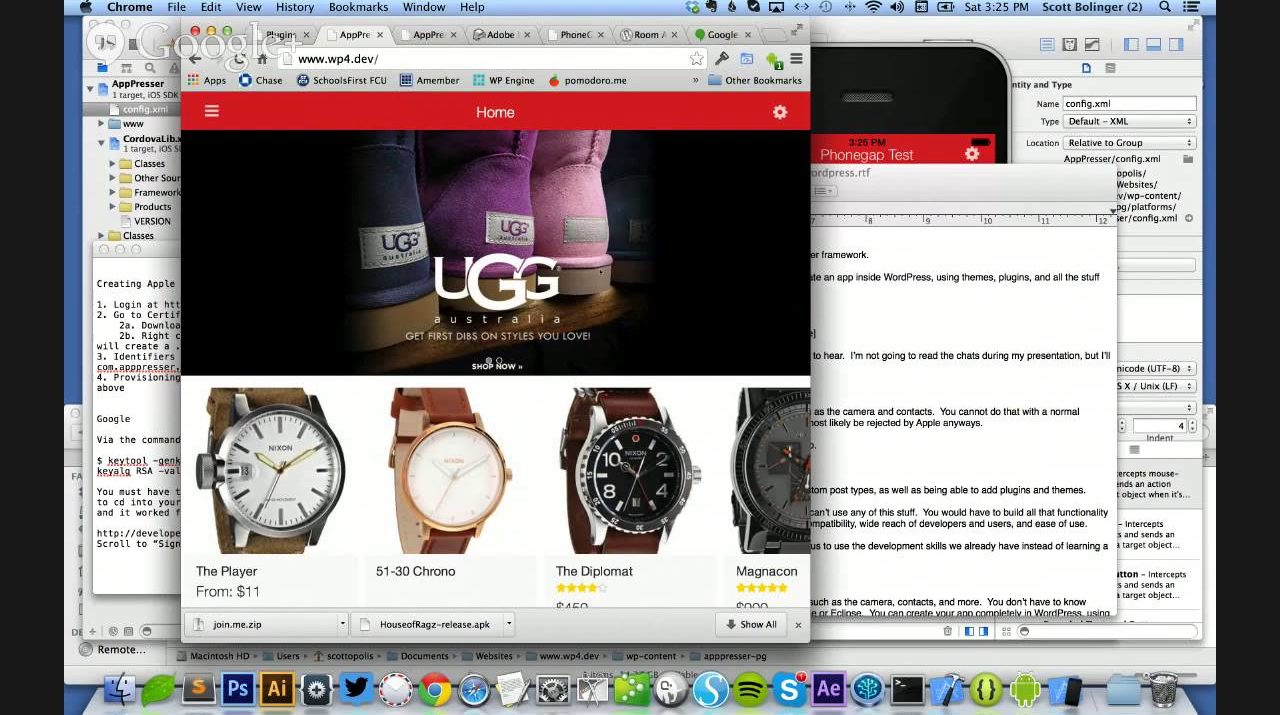Viewport: 1280px width, 715px height.
Task: Open Photoshop from the Dock
Action: pos(237,689)
